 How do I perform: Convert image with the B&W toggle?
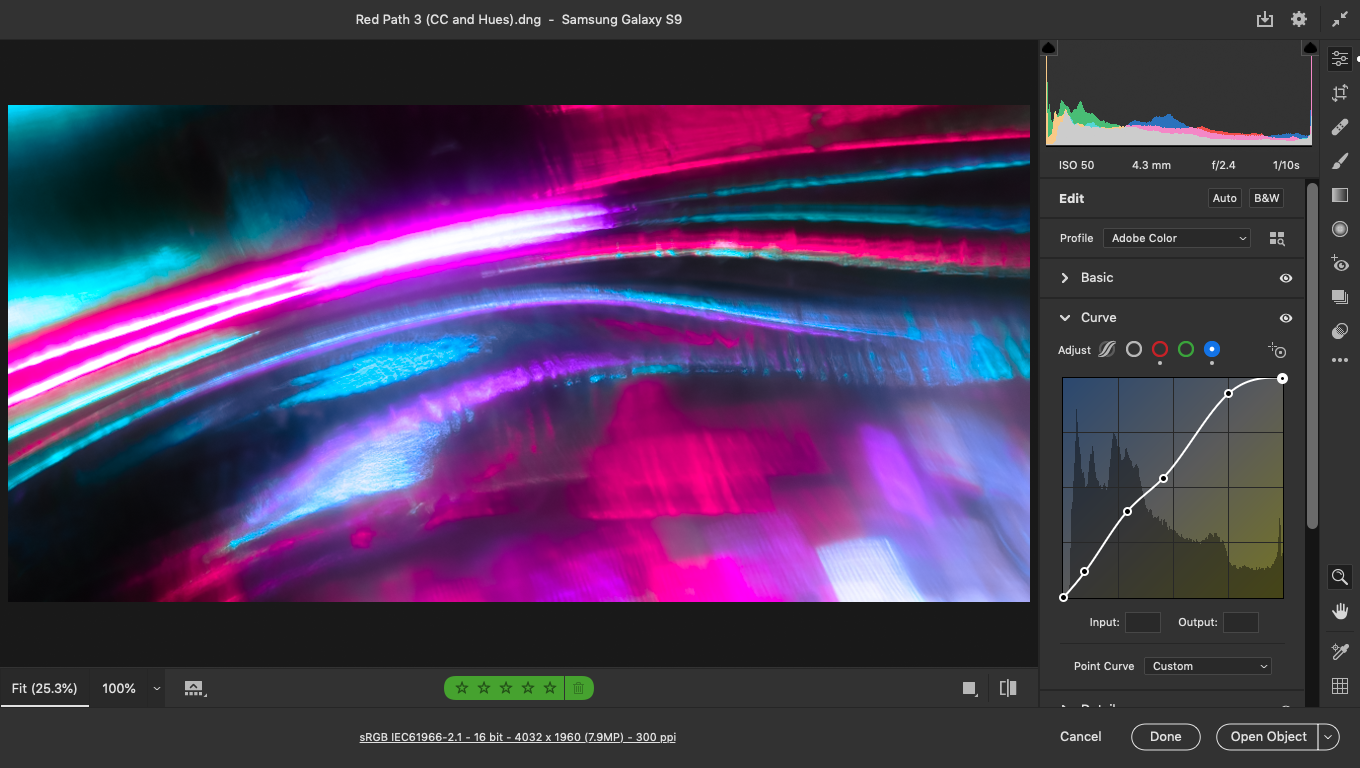(1266, 198)
